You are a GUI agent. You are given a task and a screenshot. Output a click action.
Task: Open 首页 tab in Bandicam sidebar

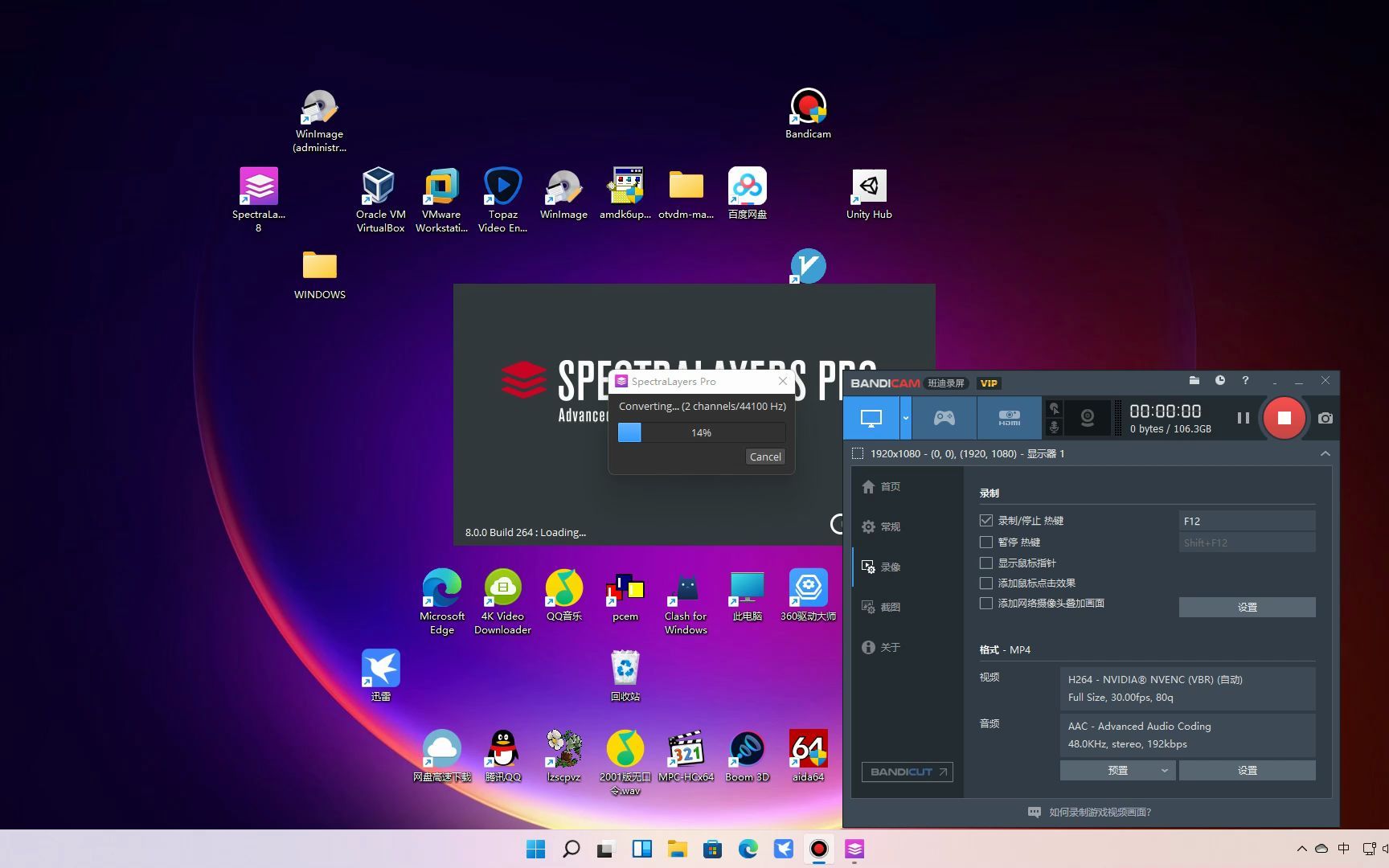pyautogui.click(x=881, y=486)
